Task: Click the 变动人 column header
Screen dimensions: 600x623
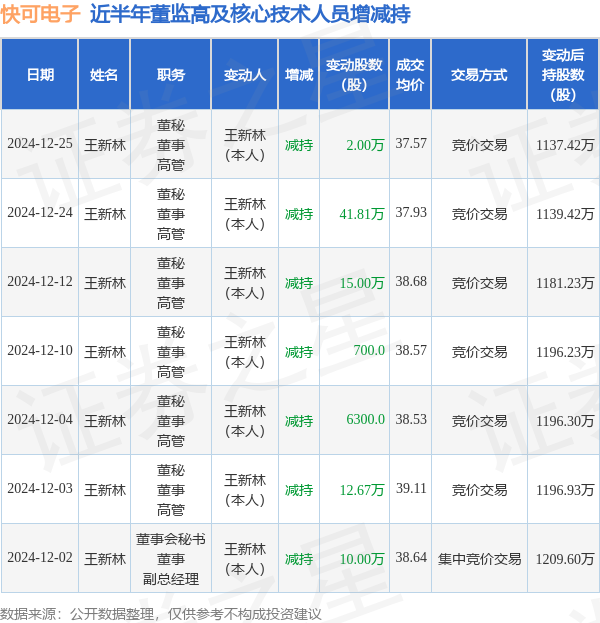Action: 245,75
